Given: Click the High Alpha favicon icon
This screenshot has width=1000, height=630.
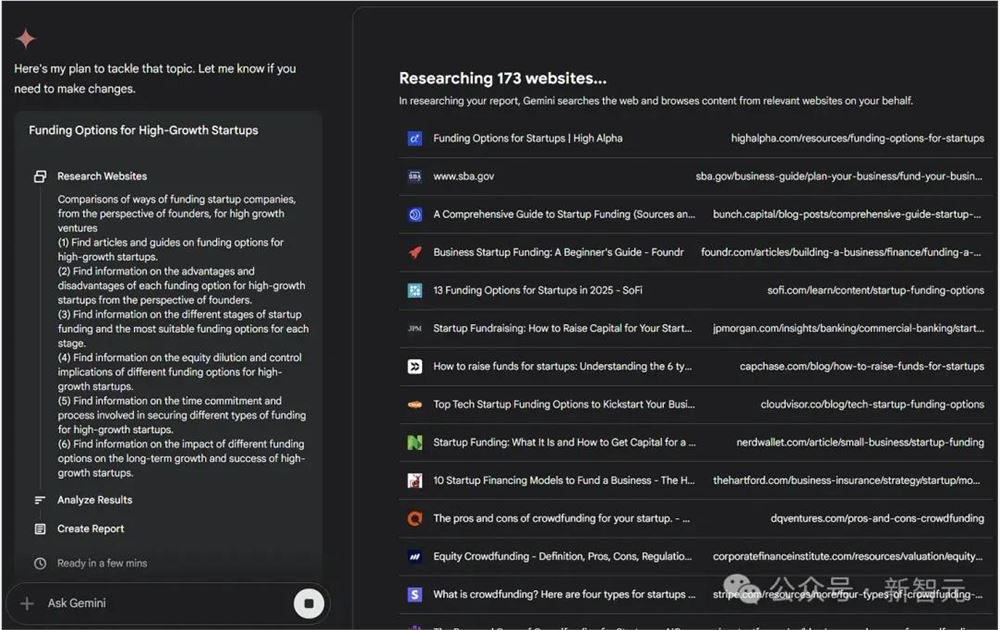Looking at the screenshot, I should [415, 138].
